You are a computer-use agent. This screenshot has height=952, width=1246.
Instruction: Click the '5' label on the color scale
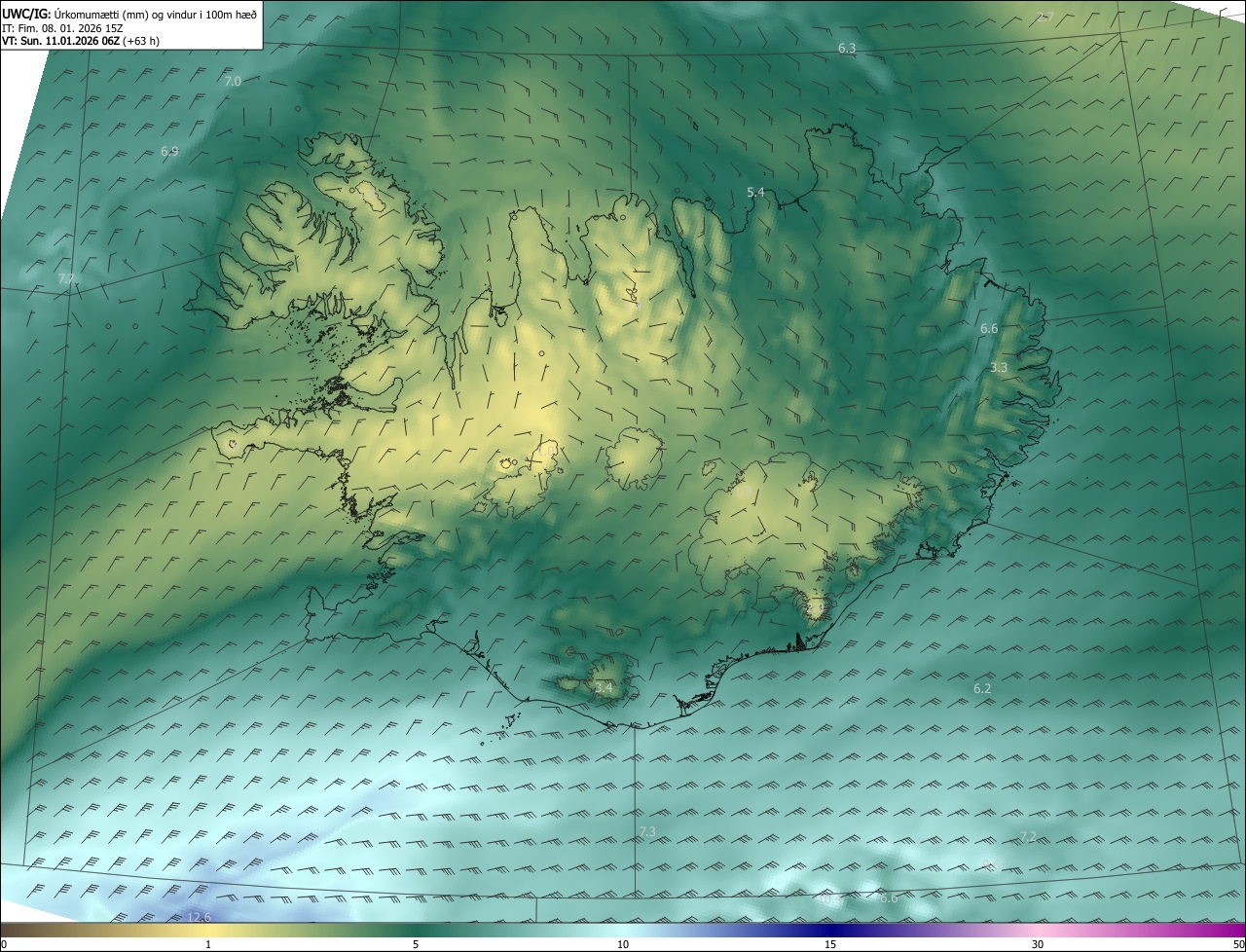[x=416, y=944]
